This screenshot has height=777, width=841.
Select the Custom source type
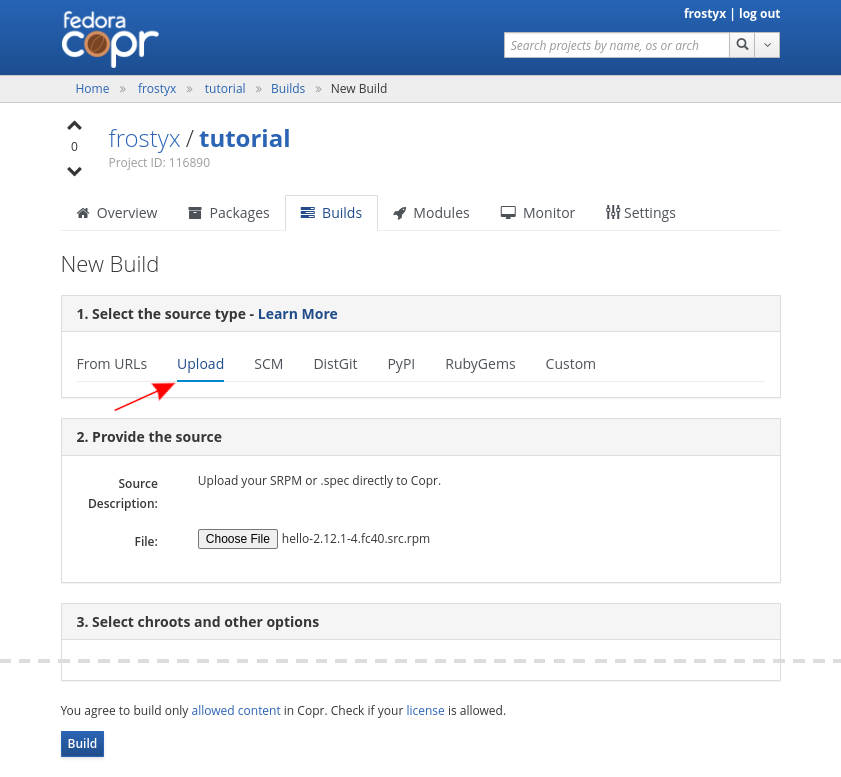pos(570,363)
